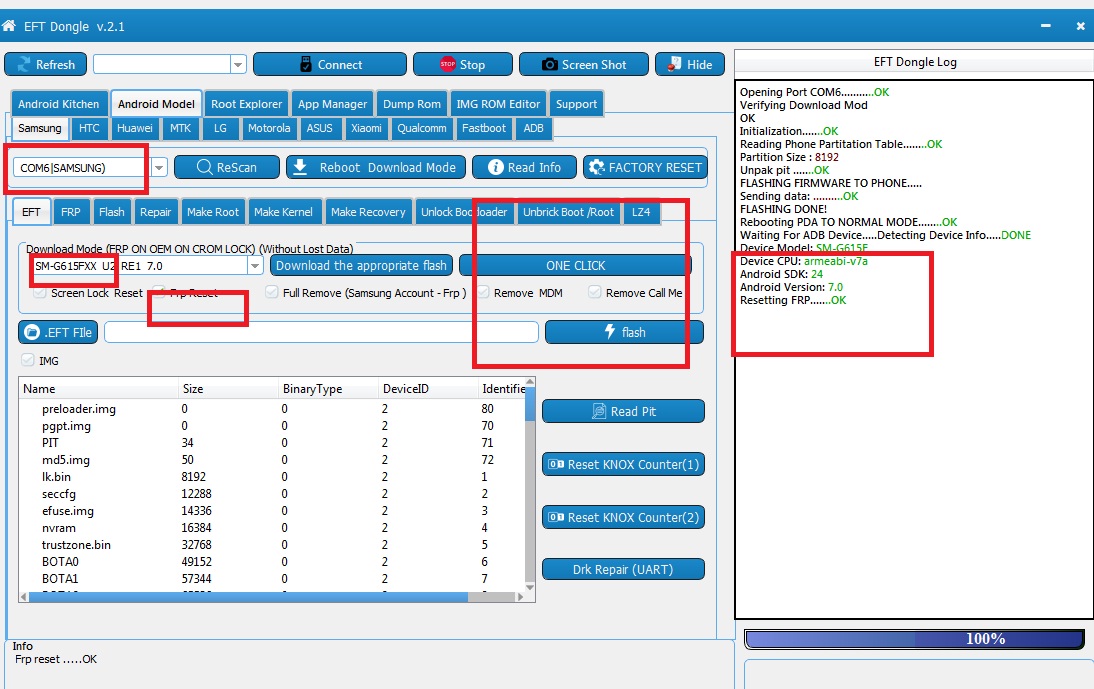Toggle the Screen Lock Reset checkbox
This screenshot has height=689, width=1094.
[x=40, y=292]
